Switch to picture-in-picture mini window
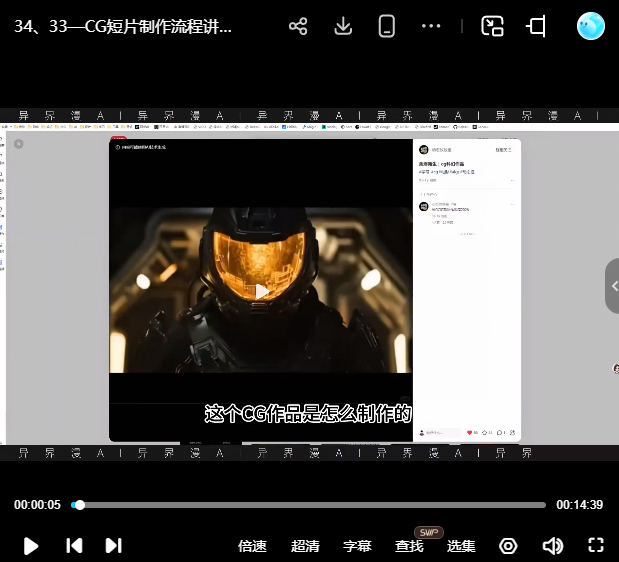The height and width of the screenshot is (562, 619). coord(492,27)
